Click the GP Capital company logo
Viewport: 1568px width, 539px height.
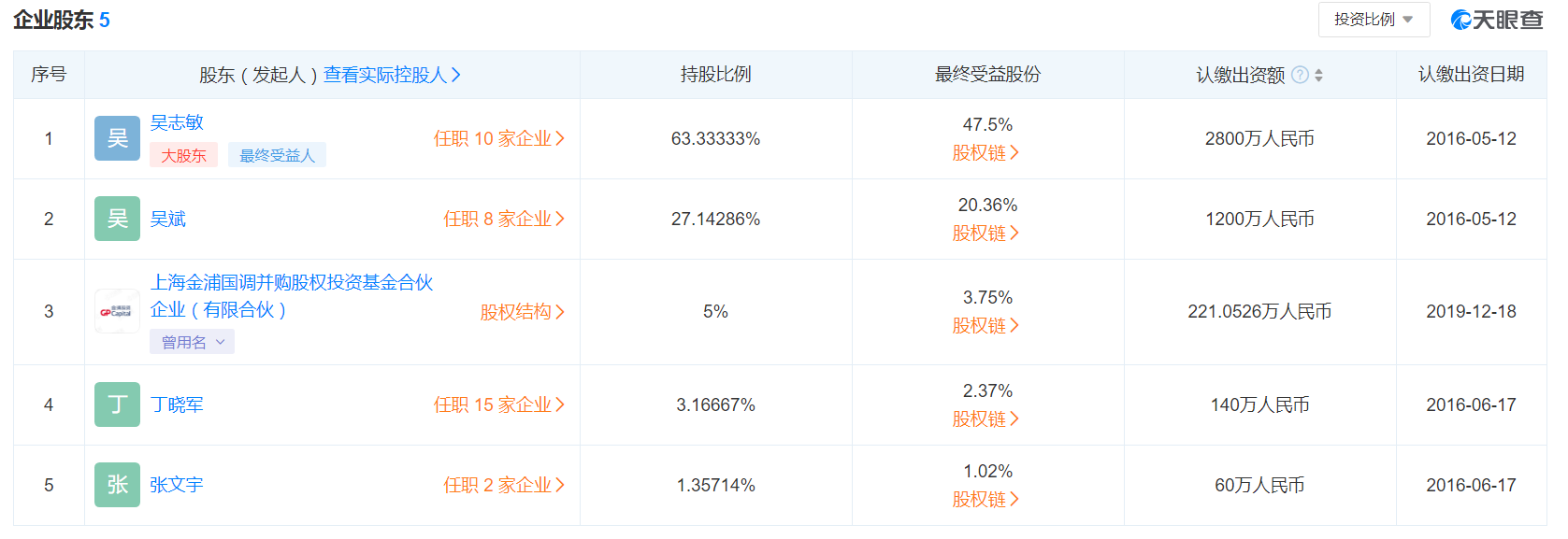point(117,311)
